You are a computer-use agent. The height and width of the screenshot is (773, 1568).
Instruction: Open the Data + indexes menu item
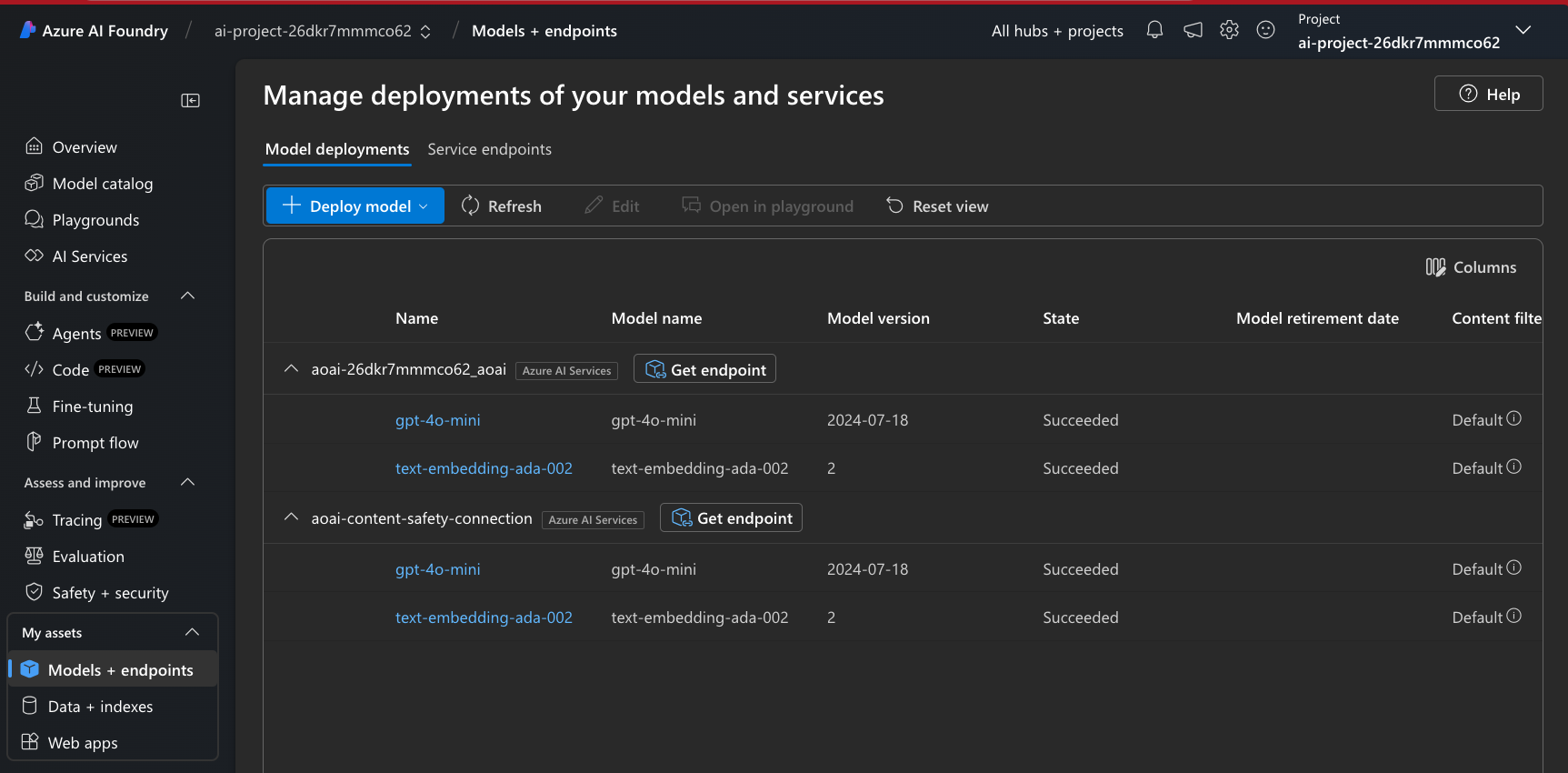tap(113, 706)
